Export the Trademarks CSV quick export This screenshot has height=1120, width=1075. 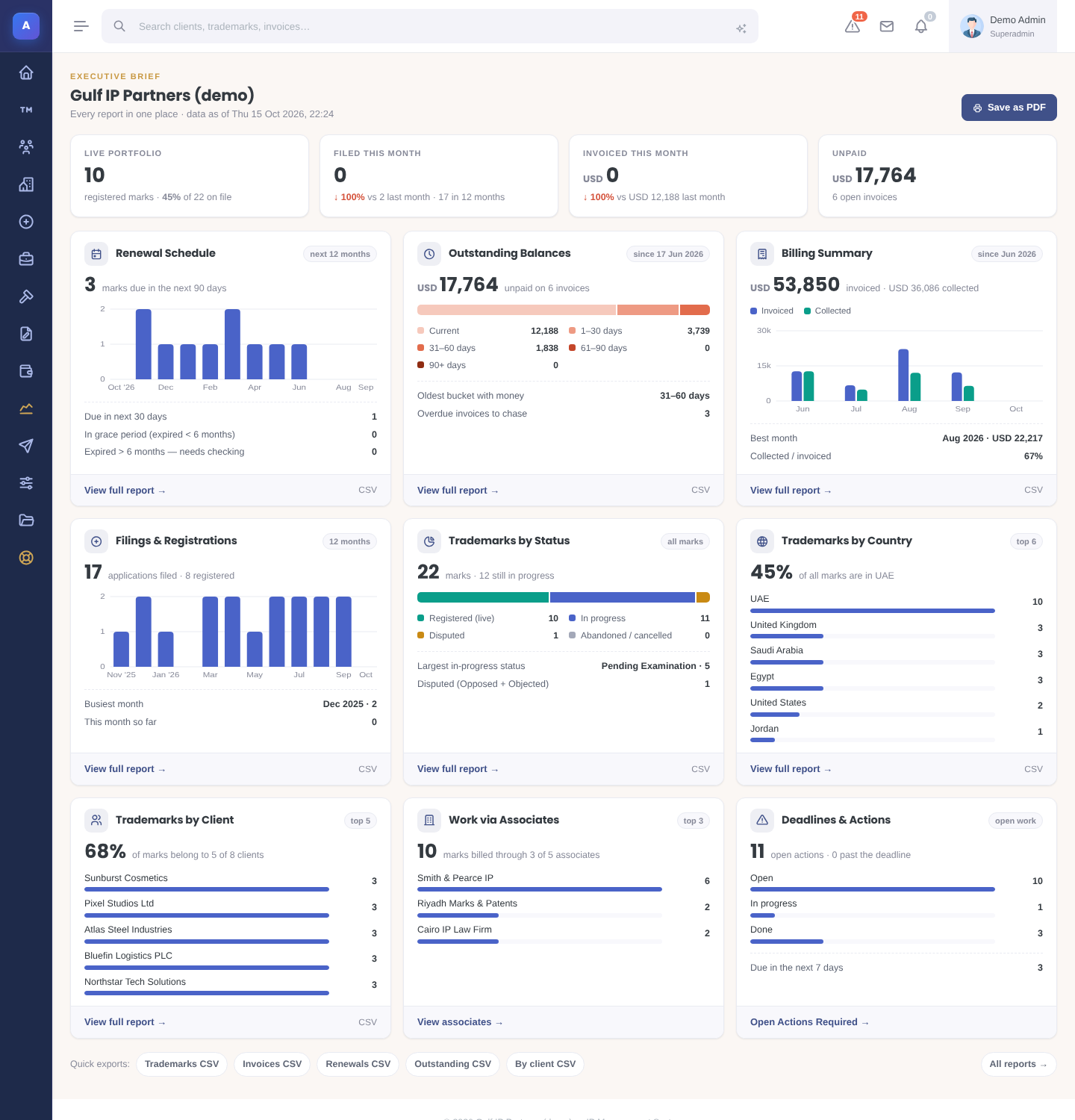click(181, 1064)
